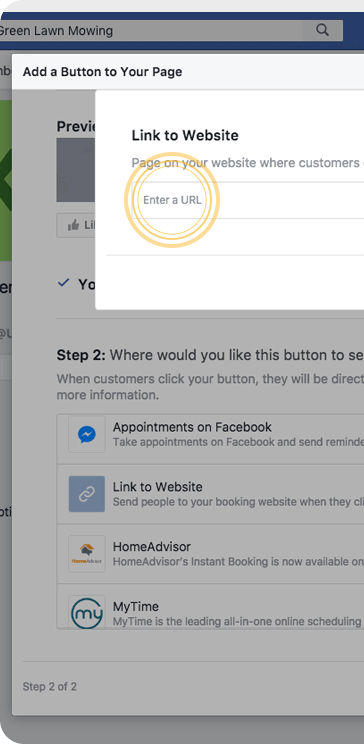This screenshot has height=744, width=364.
Task: Click the Step 2 question heading
Action: [x=210, y=355]
